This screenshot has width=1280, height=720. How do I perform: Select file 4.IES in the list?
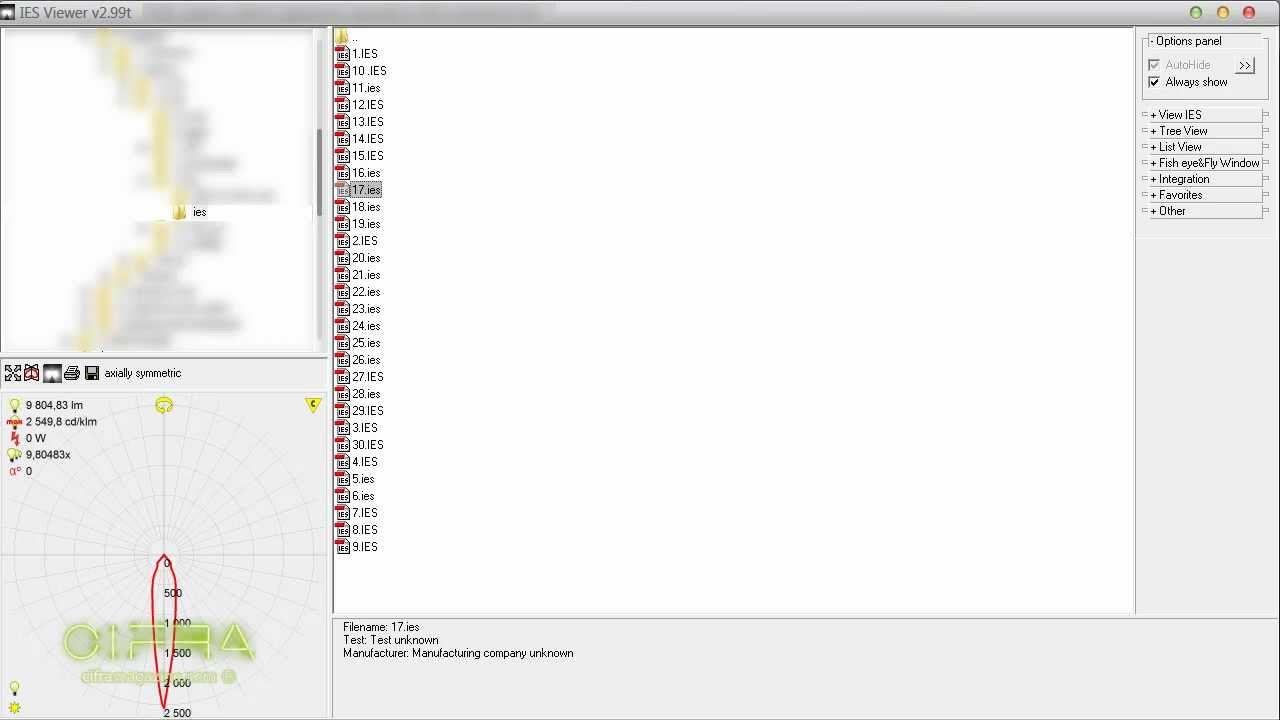(357, 462)
